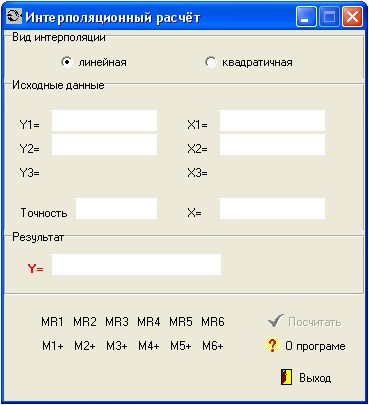Select the квадратичная interpolation radio button
Screen dimensions: 369x405
coord(210,62)
